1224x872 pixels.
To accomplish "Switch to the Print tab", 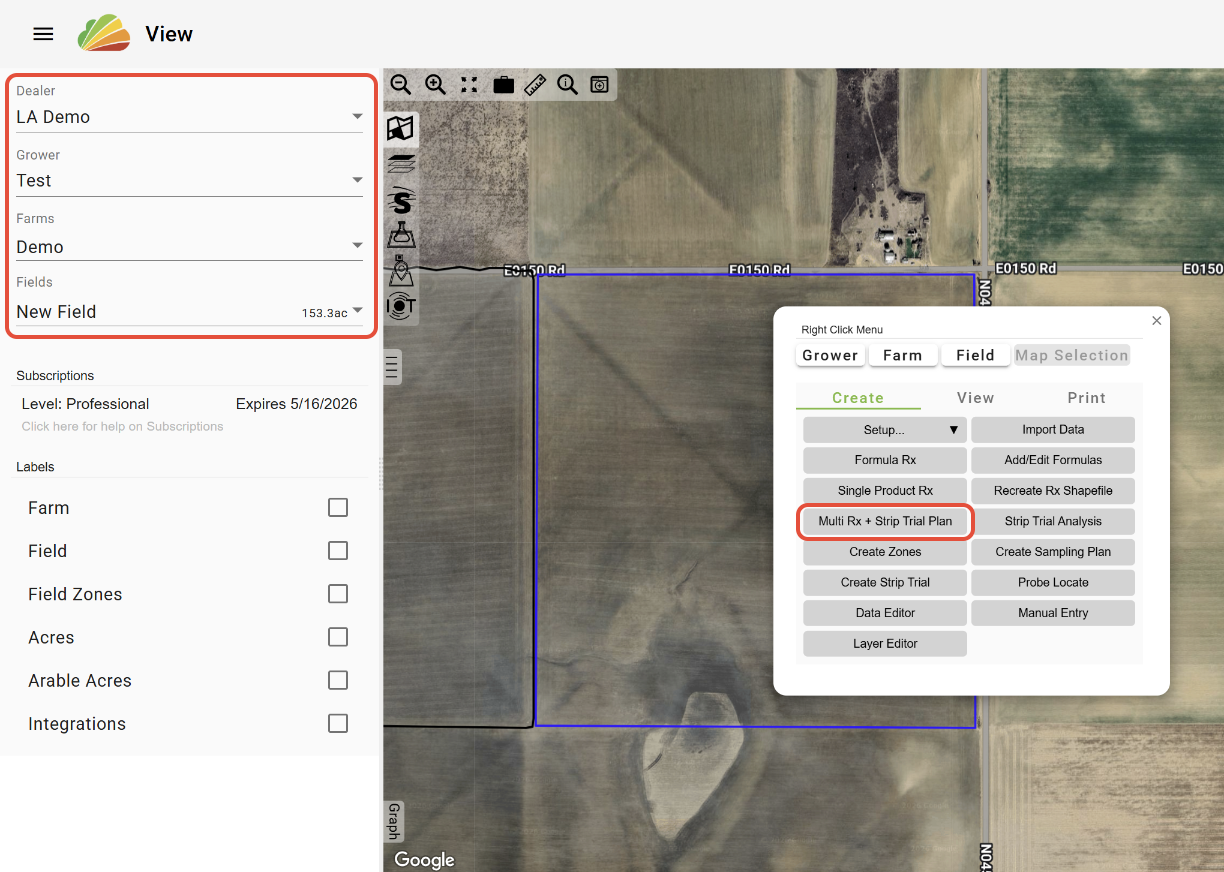I will 1086,398.
